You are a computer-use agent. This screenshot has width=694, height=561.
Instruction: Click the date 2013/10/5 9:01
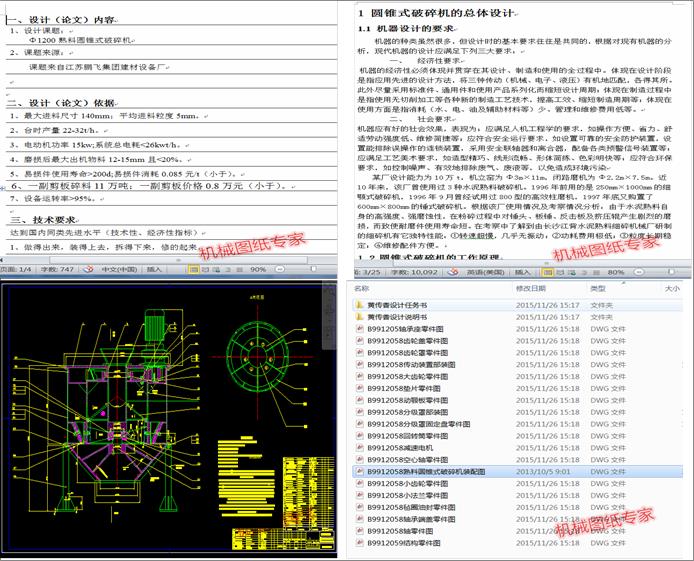[x=543, y=472]
